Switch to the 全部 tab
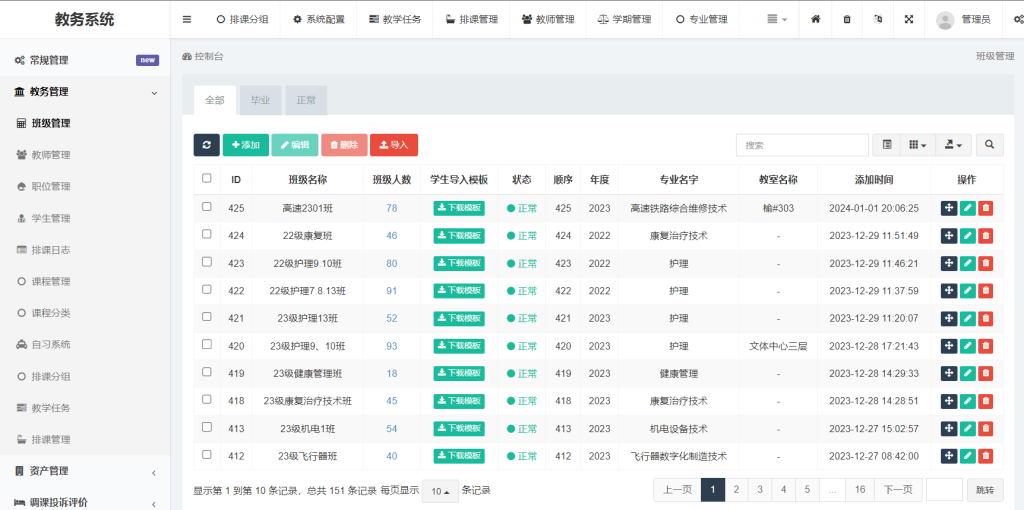This screenshot has width=1024, height=510. coord(215,101)
